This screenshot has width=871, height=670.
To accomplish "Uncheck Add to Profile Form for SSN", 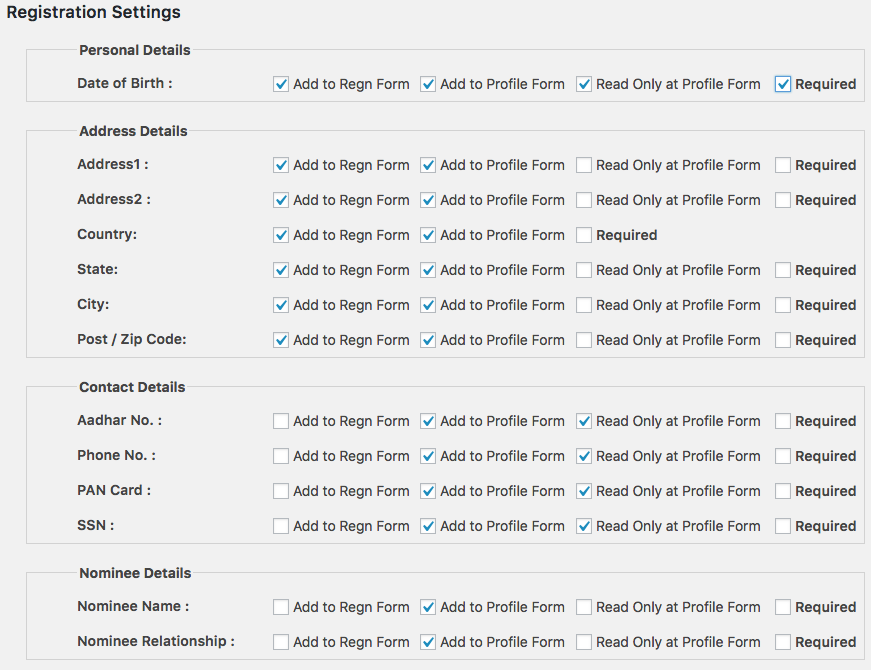I will tap(428, 526).
